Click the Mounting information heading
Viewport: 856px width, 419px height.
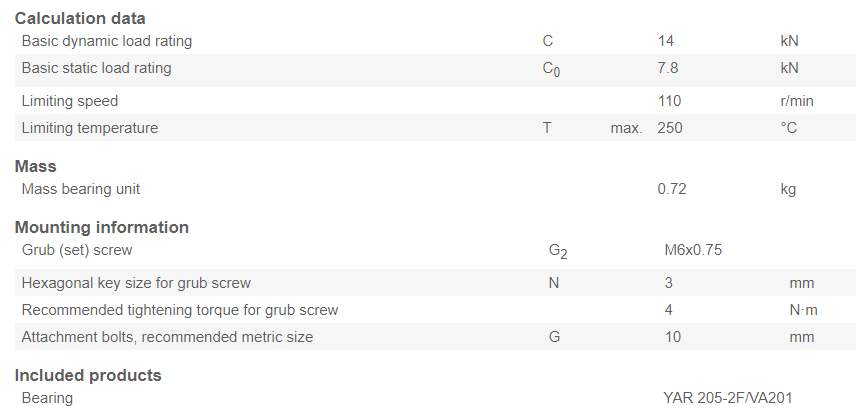102,227
